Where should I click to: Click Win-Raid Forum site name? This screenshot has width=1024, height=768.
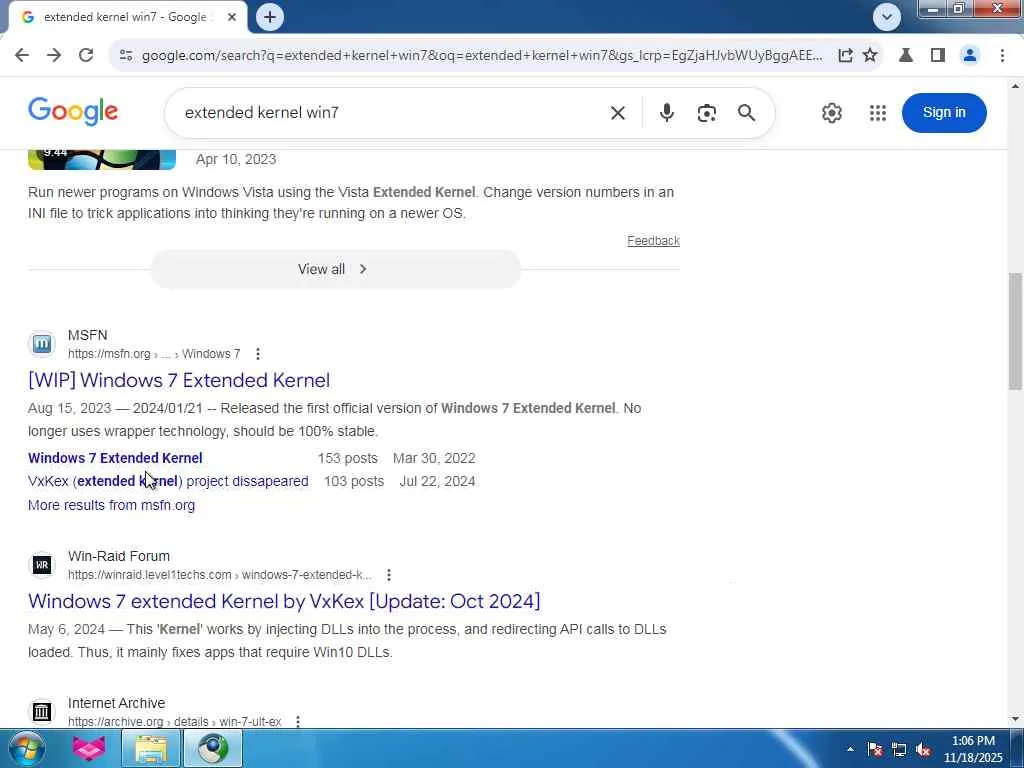(x=119, y=556)
